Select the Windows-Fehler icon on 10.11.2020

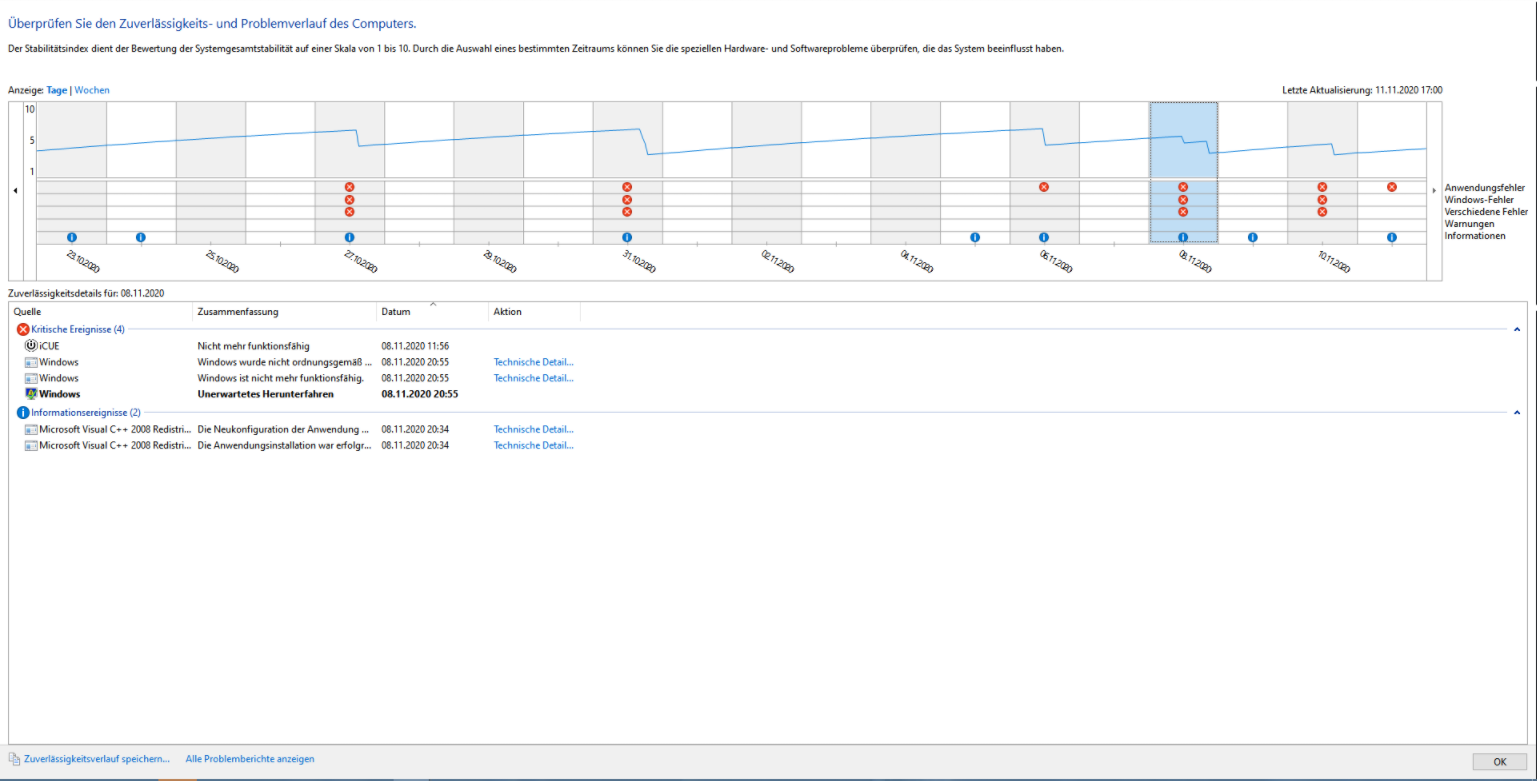click(x=1322, y=200)
